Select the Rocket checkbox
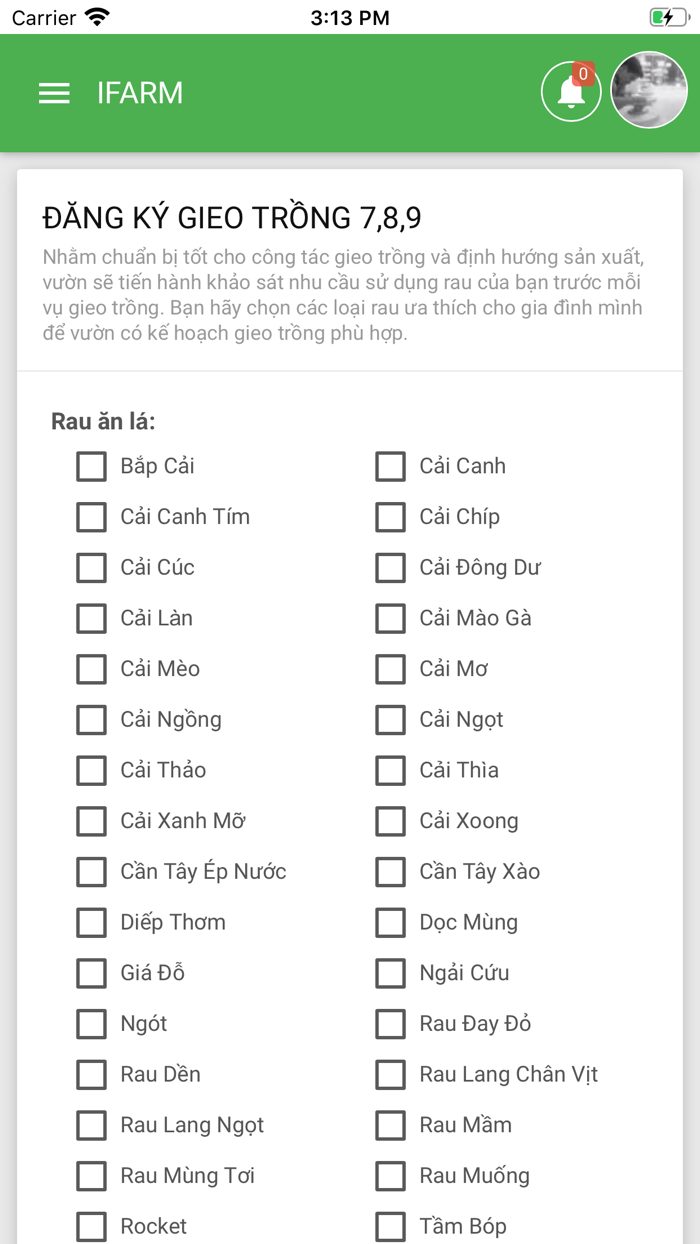The width and height of the screenshot is (700, 1244). (92, 1226)
